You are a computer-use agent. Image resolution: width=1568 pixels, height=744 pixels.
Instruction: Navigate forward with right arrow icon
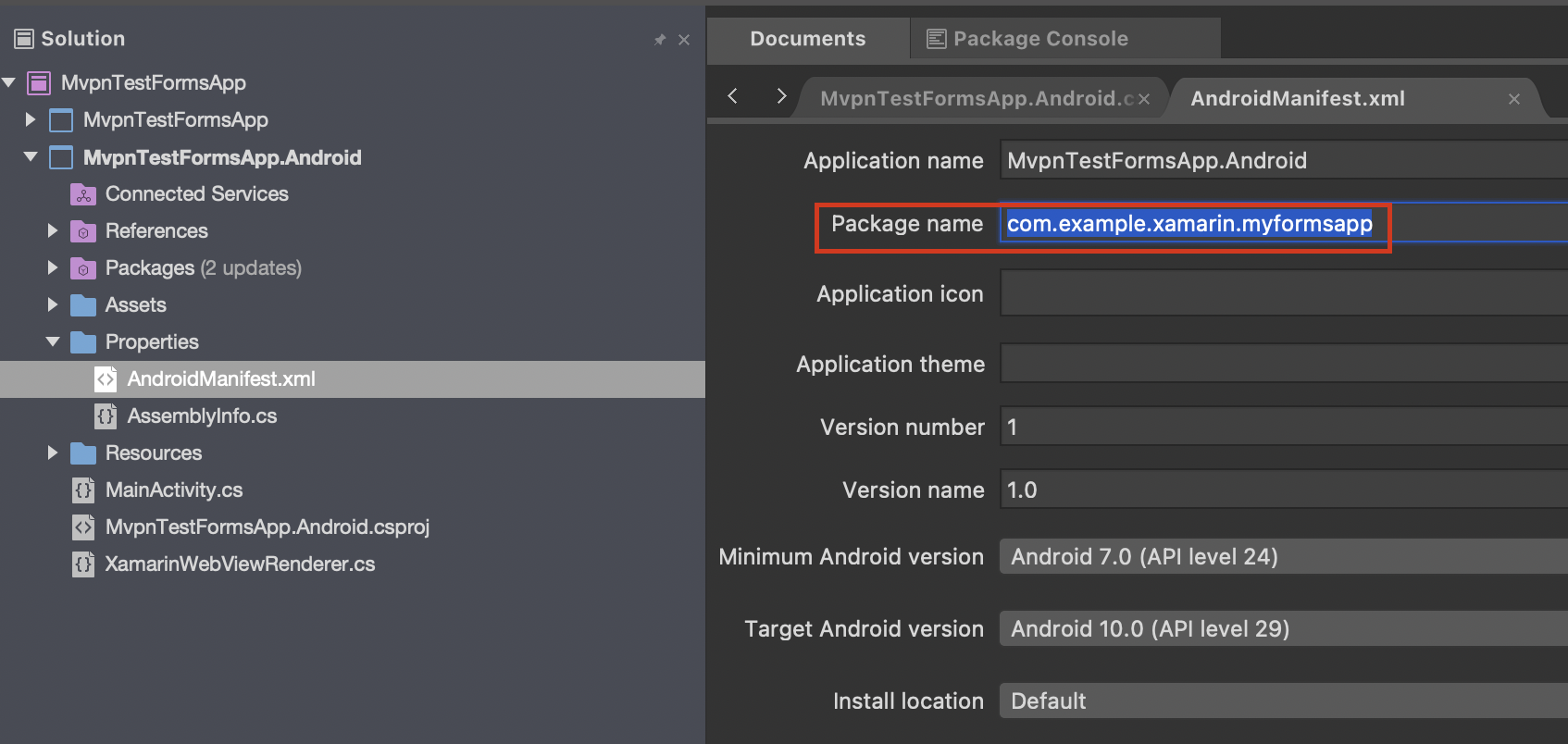pos(781,96)
